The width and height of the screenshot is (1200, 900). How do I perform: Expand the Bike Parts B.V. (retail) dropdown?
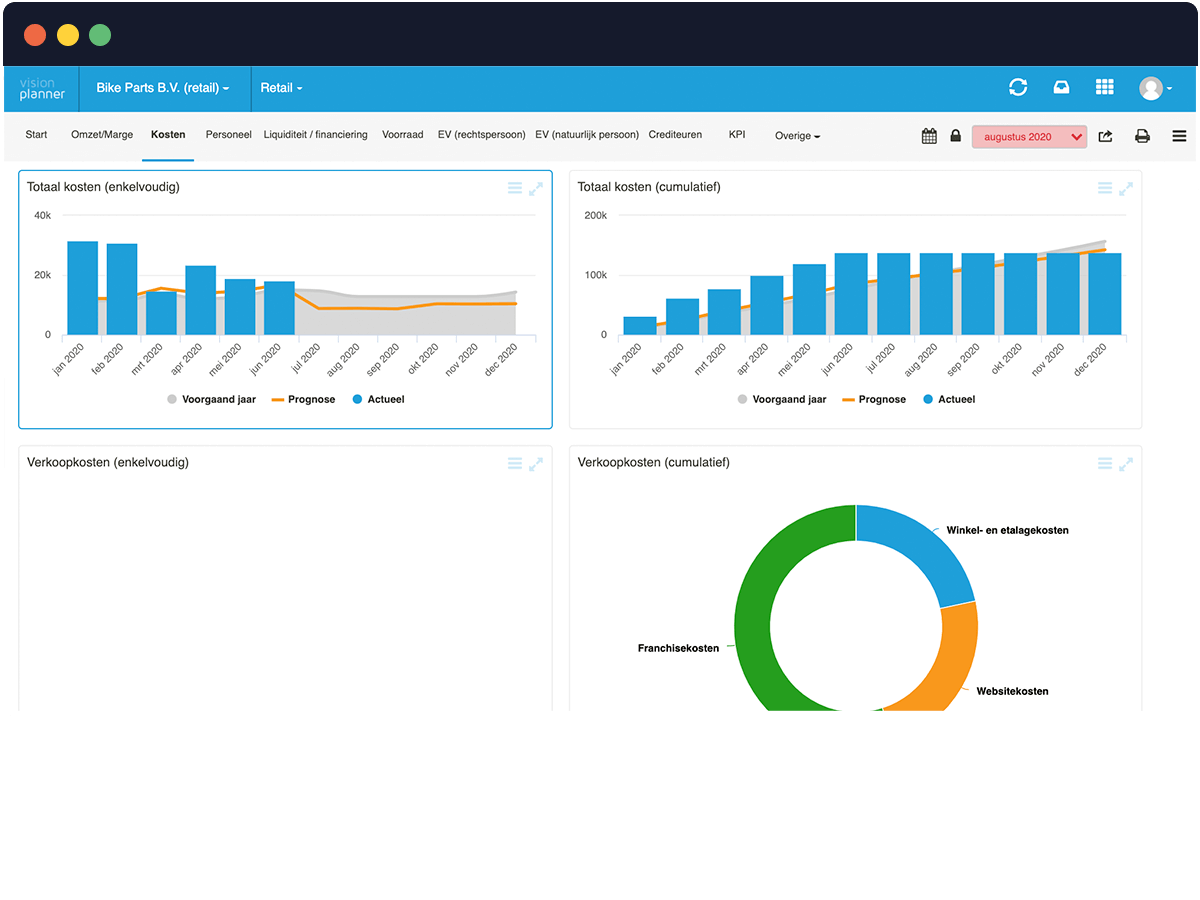pyautogui.click(x=163, y=88)
